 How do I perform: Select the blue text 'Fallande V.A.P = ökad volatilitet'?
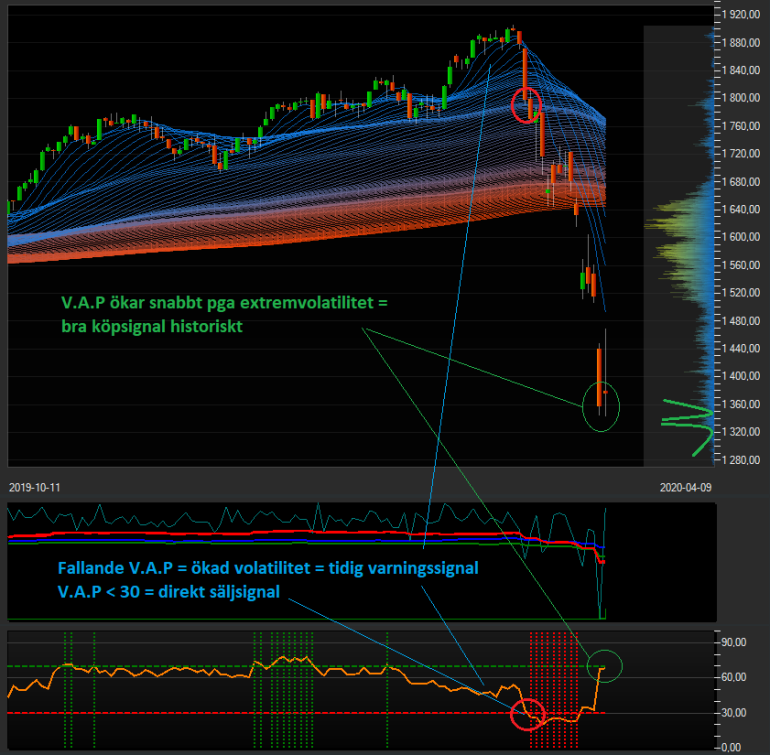[x=184, y=568]
